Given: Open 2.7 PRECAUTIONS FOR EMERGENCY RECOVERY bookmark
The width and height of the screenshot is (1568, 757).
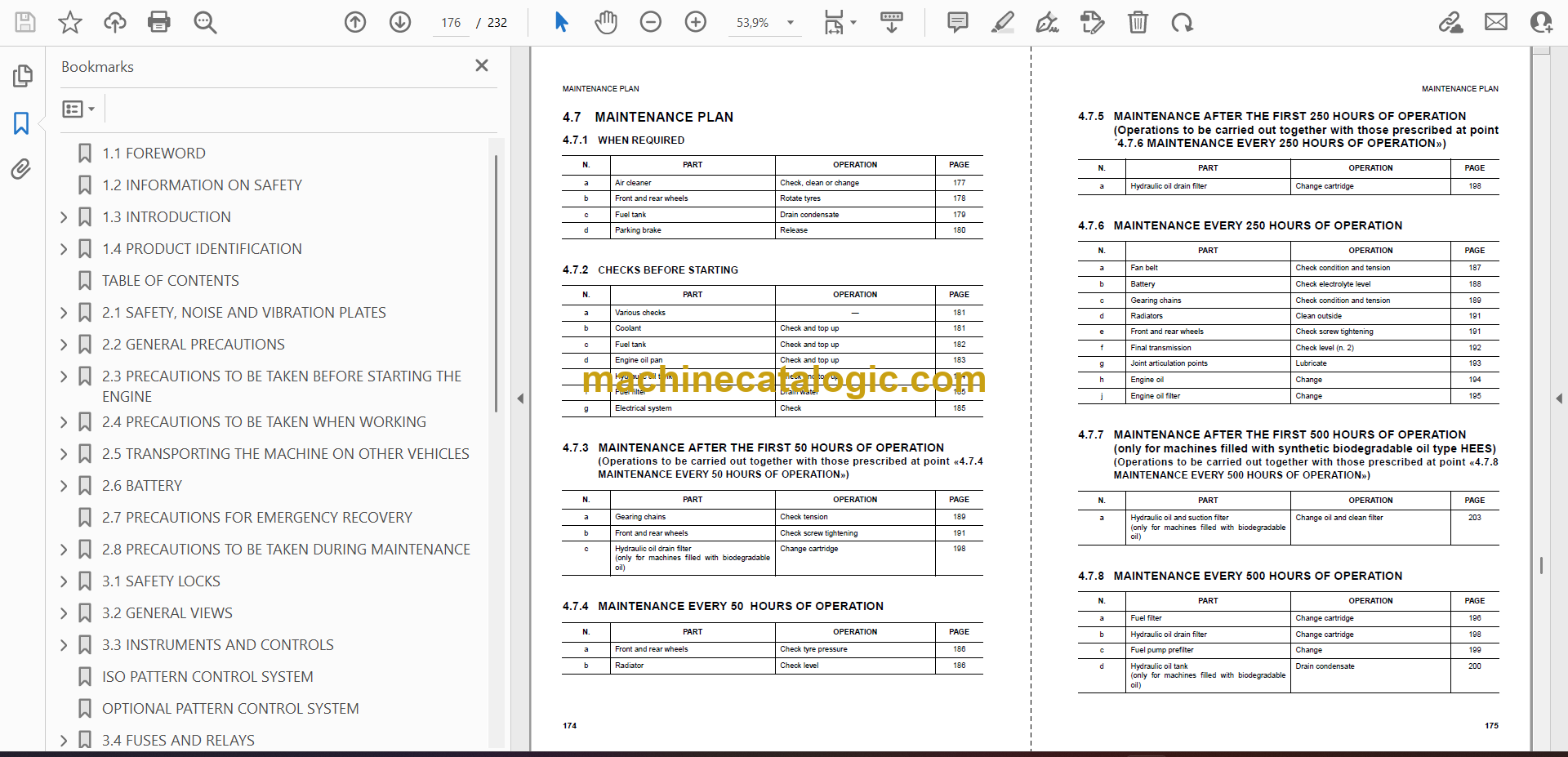Looking at the screenshot, I should point(257,518).
